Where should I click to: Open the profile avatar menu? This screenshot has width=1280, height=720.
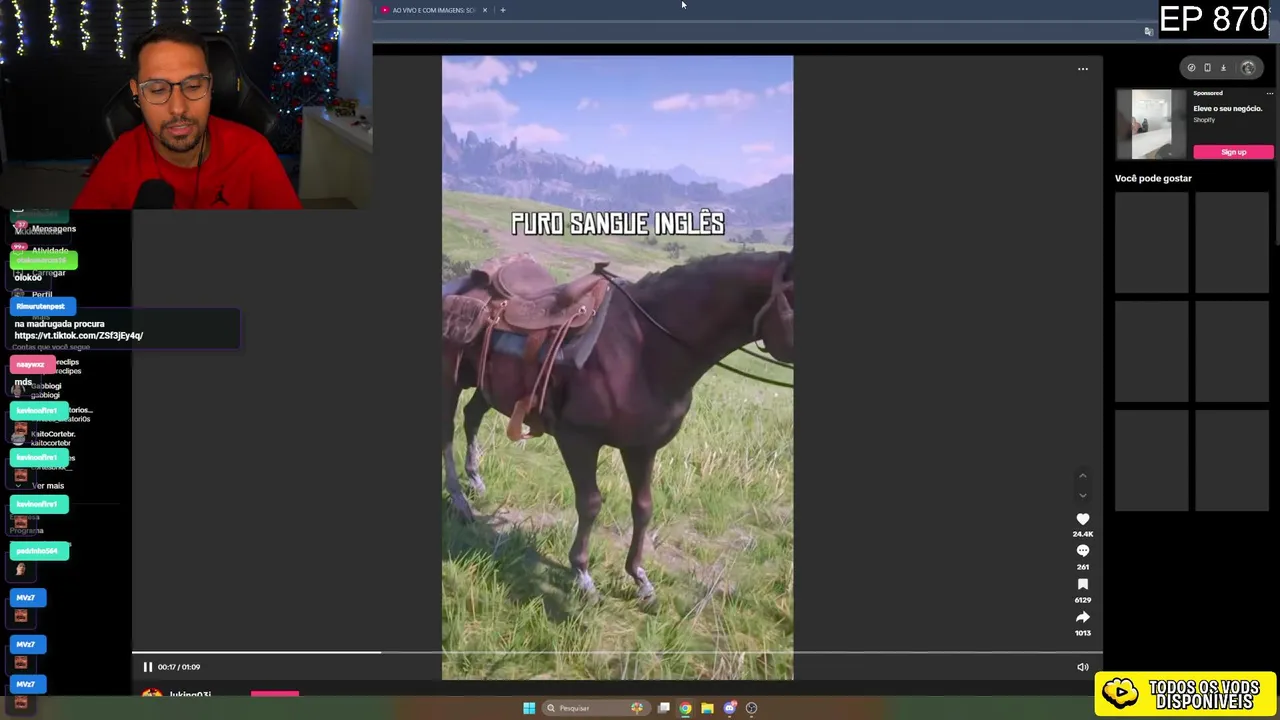click(x=1248, y=68)
